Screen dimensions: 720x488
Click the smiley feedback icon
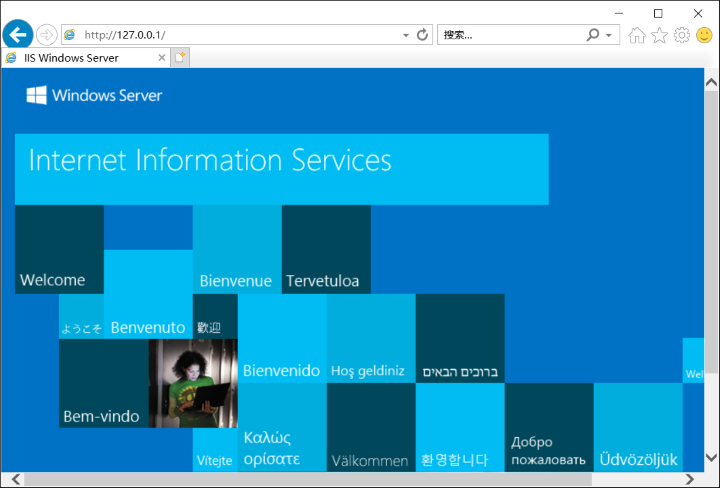coord(704,35)
